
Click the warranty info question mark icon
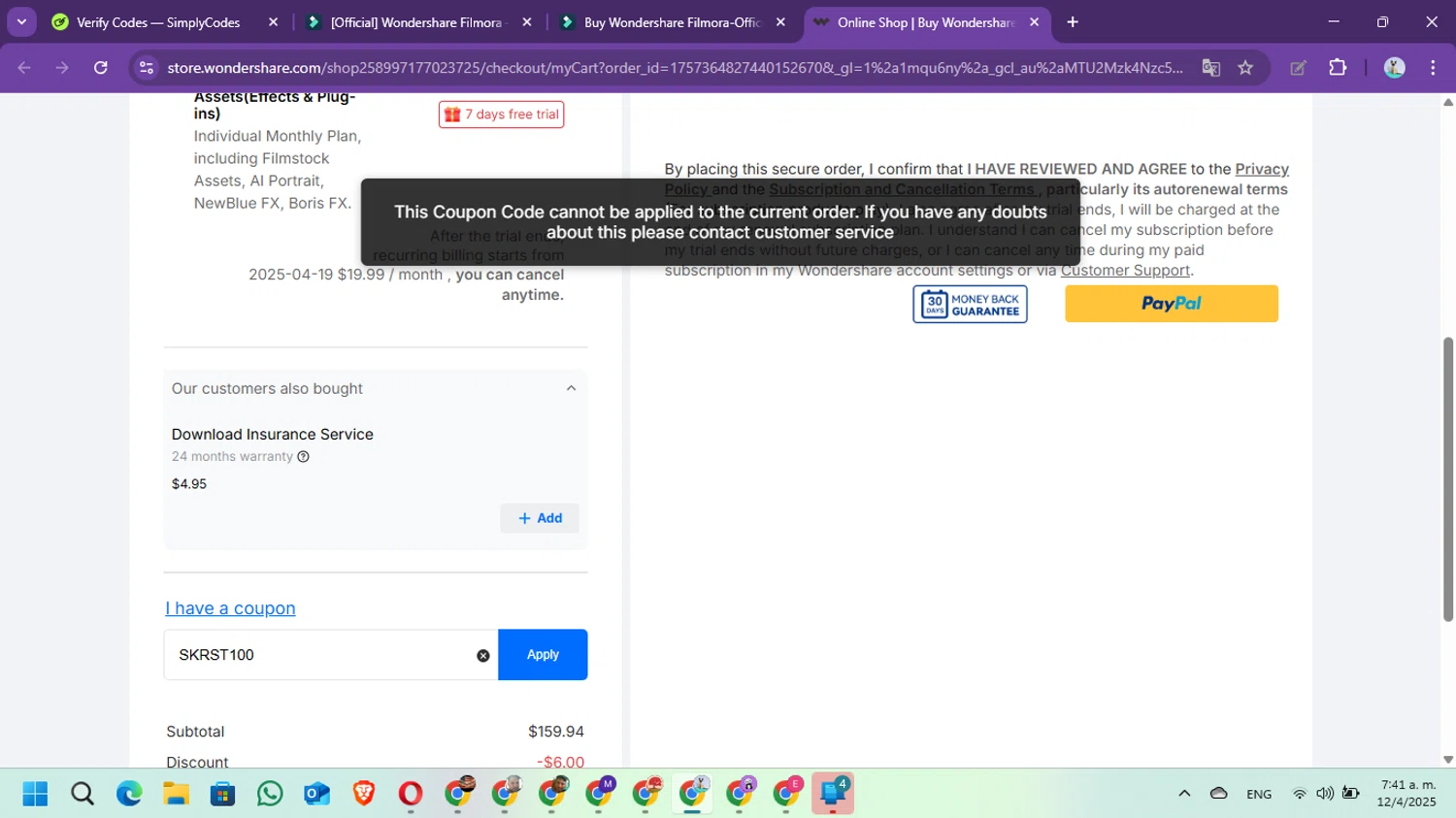point(303,457)
